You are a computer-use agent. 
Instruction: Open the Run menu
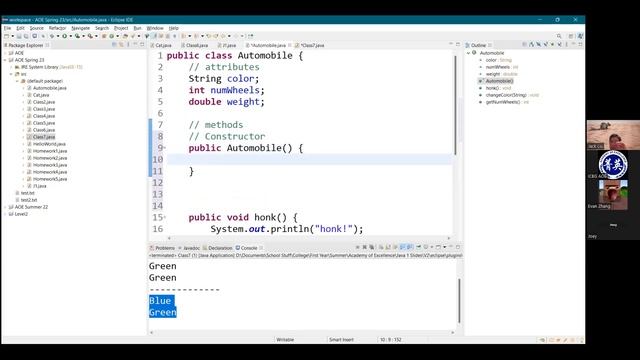click(x=138, y=28)
